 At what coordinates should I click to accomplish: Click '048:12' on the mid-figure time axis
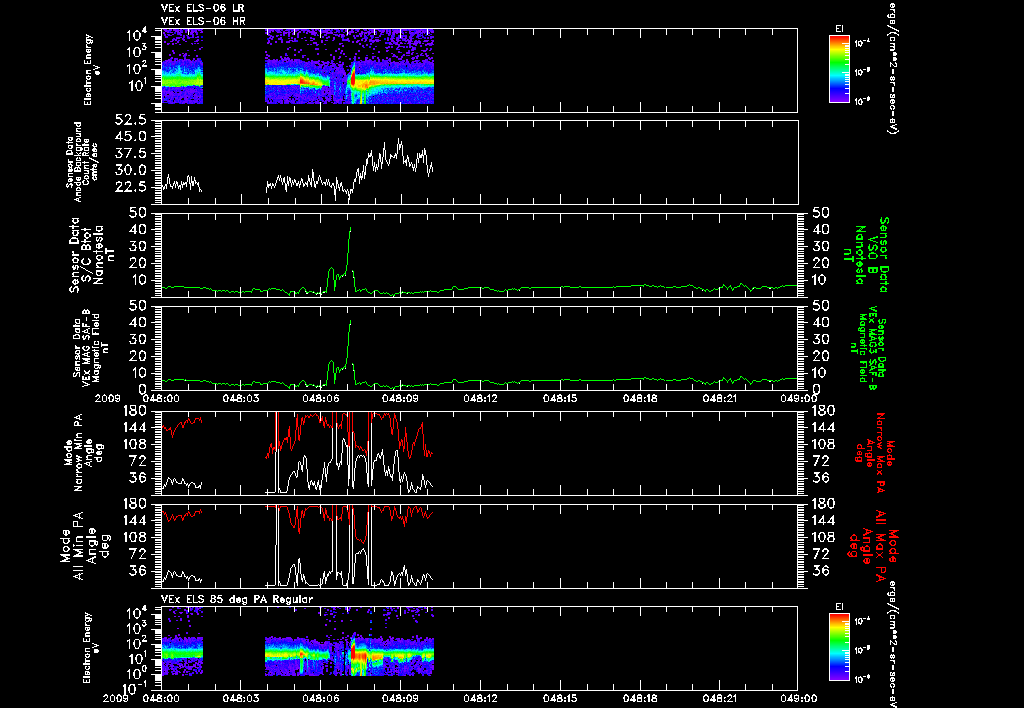[481, 398]
